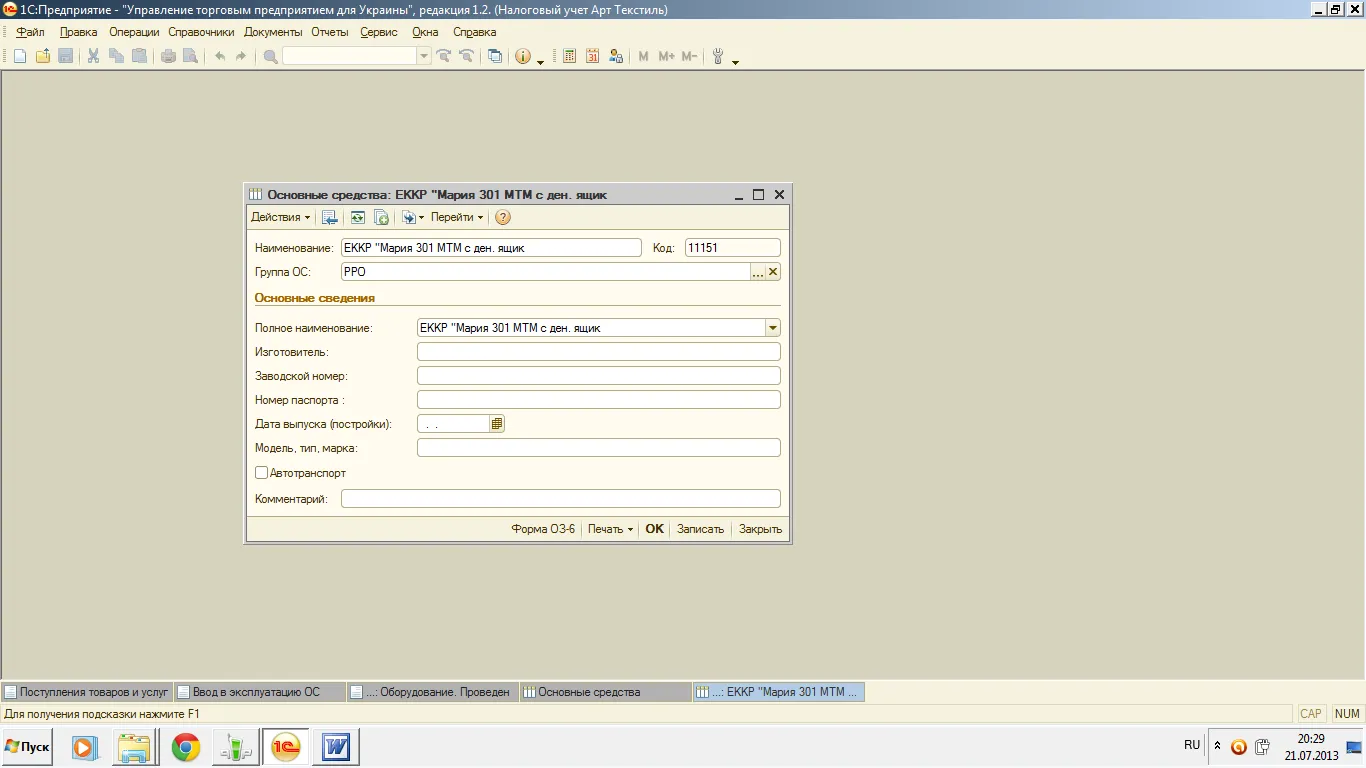
Task: Click the date picker calendar icon
Action: [497, 424]
